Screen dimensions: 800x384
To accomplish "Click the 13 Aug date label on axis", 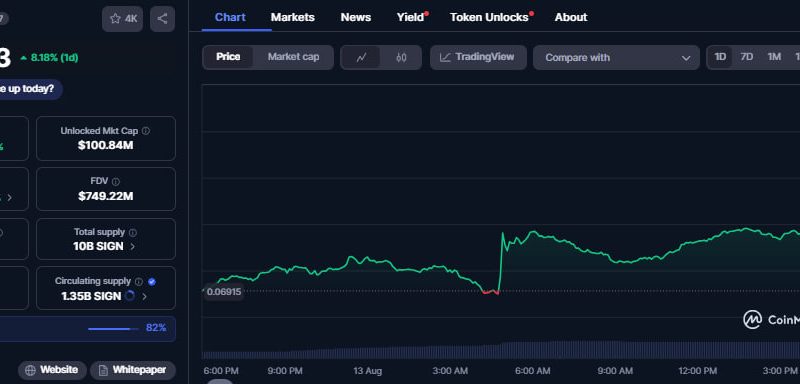I will [367, 371].
